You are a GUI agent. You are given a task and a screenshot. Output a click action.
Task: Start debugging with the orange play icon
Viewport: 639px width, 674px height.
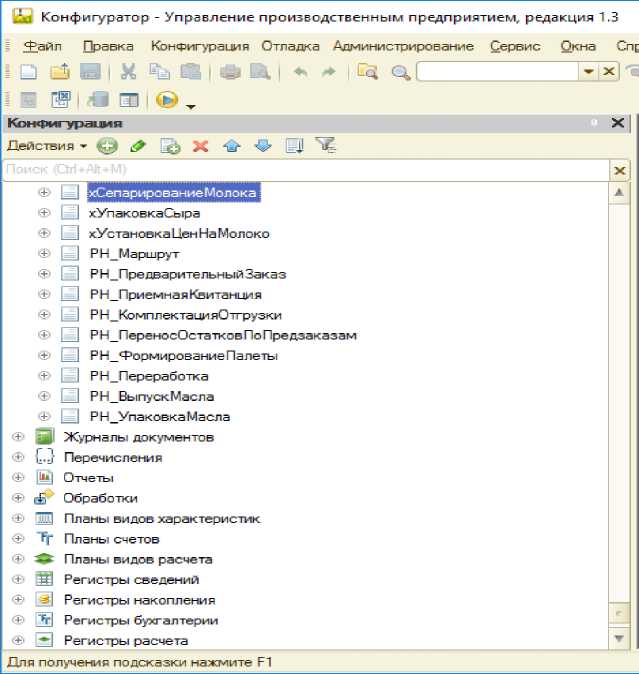(x=167, y=100)
